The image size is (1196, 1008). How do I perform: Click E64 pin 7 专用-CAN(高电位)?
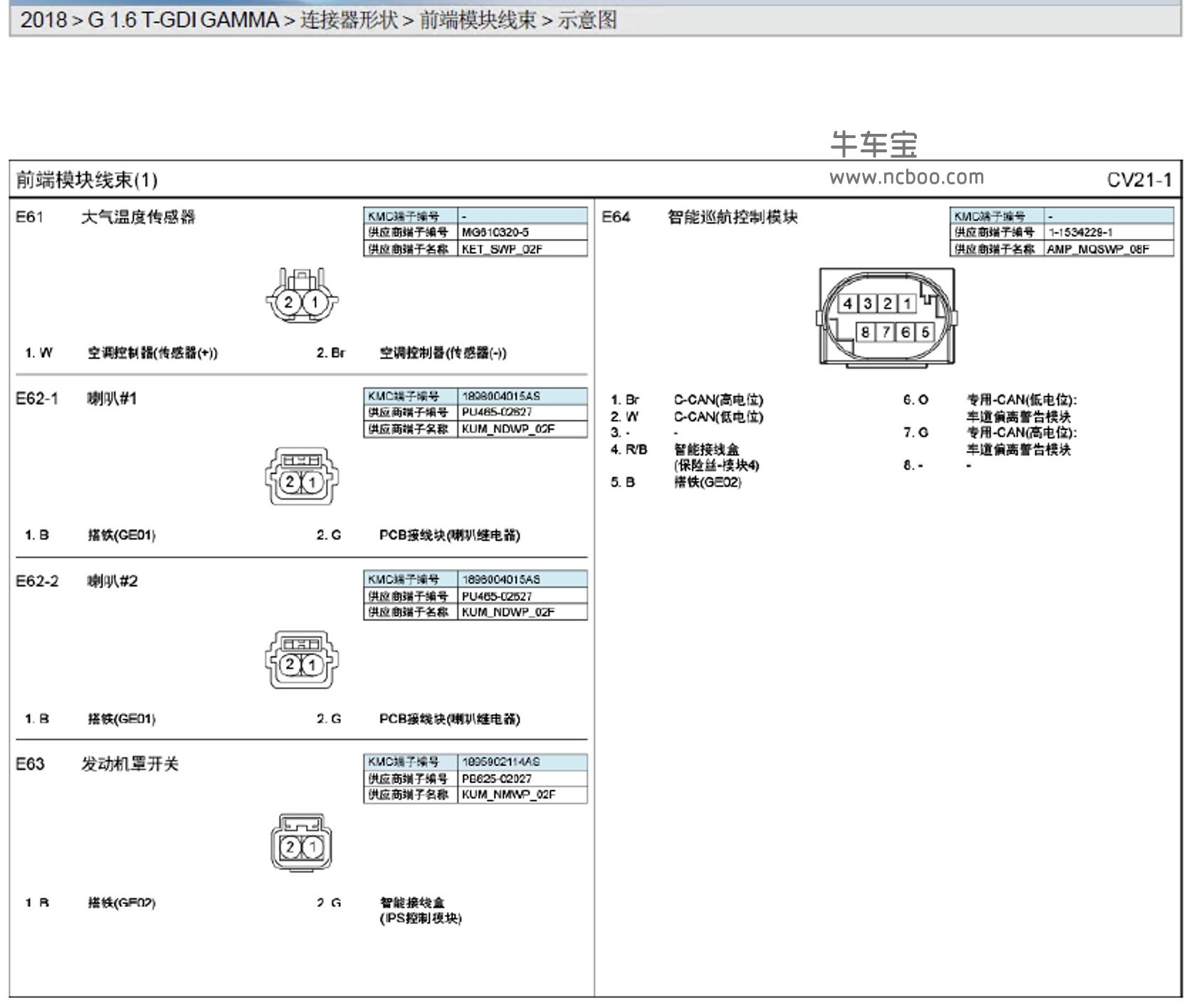tap(990, 440)
